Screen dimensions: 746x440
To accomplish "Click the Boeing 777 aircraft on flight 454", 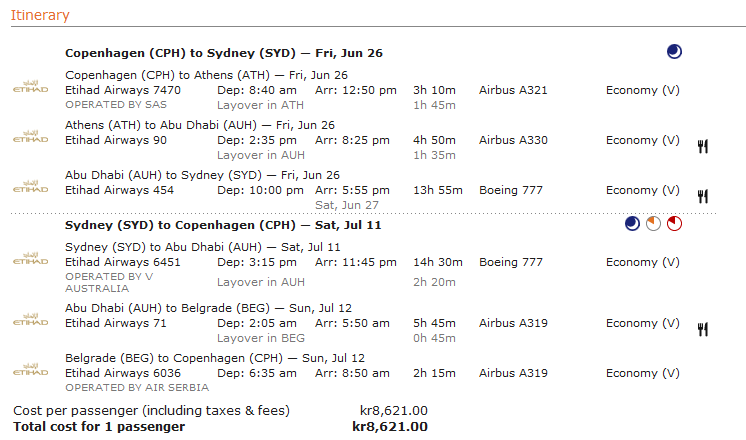I will click(x=511, y=190).
